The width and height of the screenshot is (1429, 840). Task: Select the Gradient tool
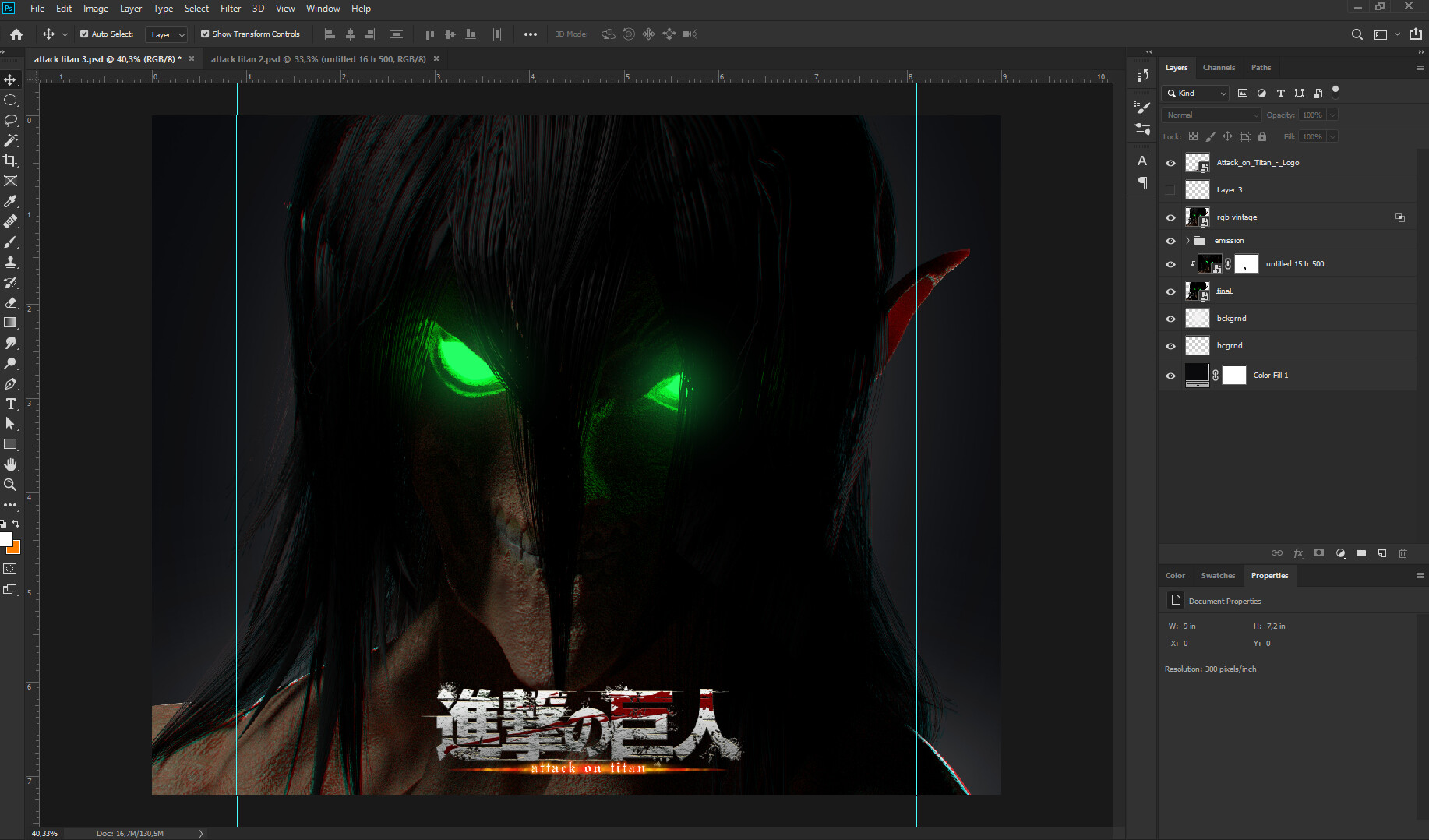click(x=10, y=323)
